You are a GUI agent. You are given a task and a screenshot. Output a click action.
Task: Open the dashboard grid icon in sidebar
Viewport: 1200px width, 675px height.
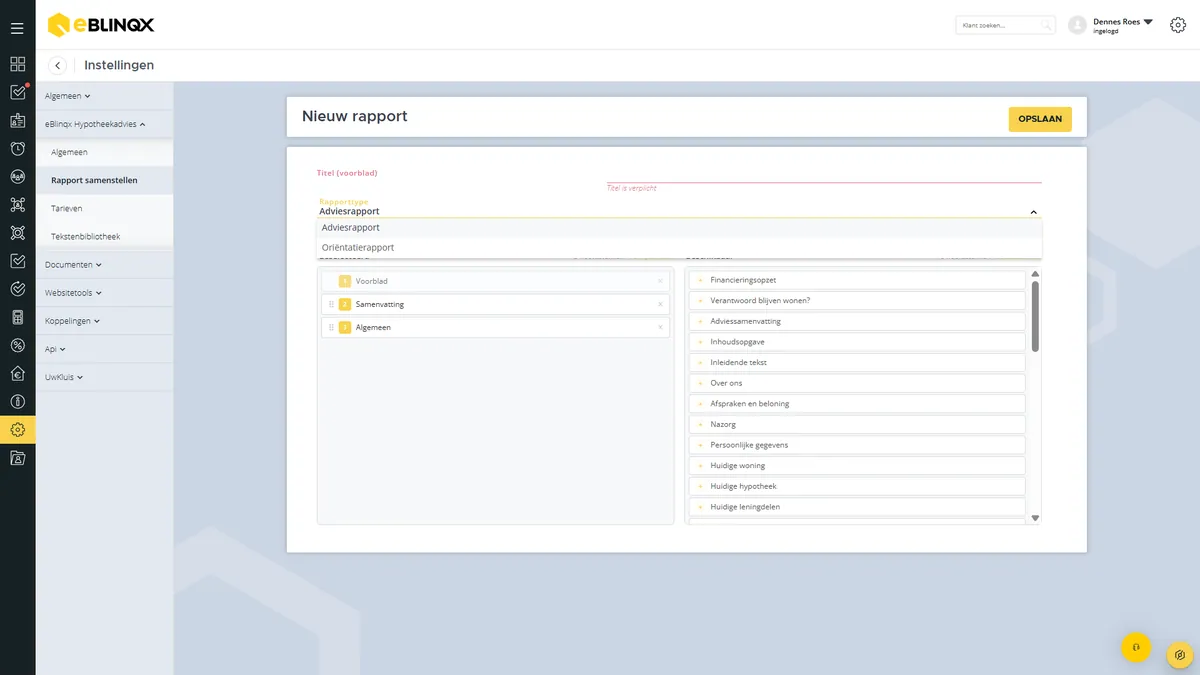tap(17, 64)
